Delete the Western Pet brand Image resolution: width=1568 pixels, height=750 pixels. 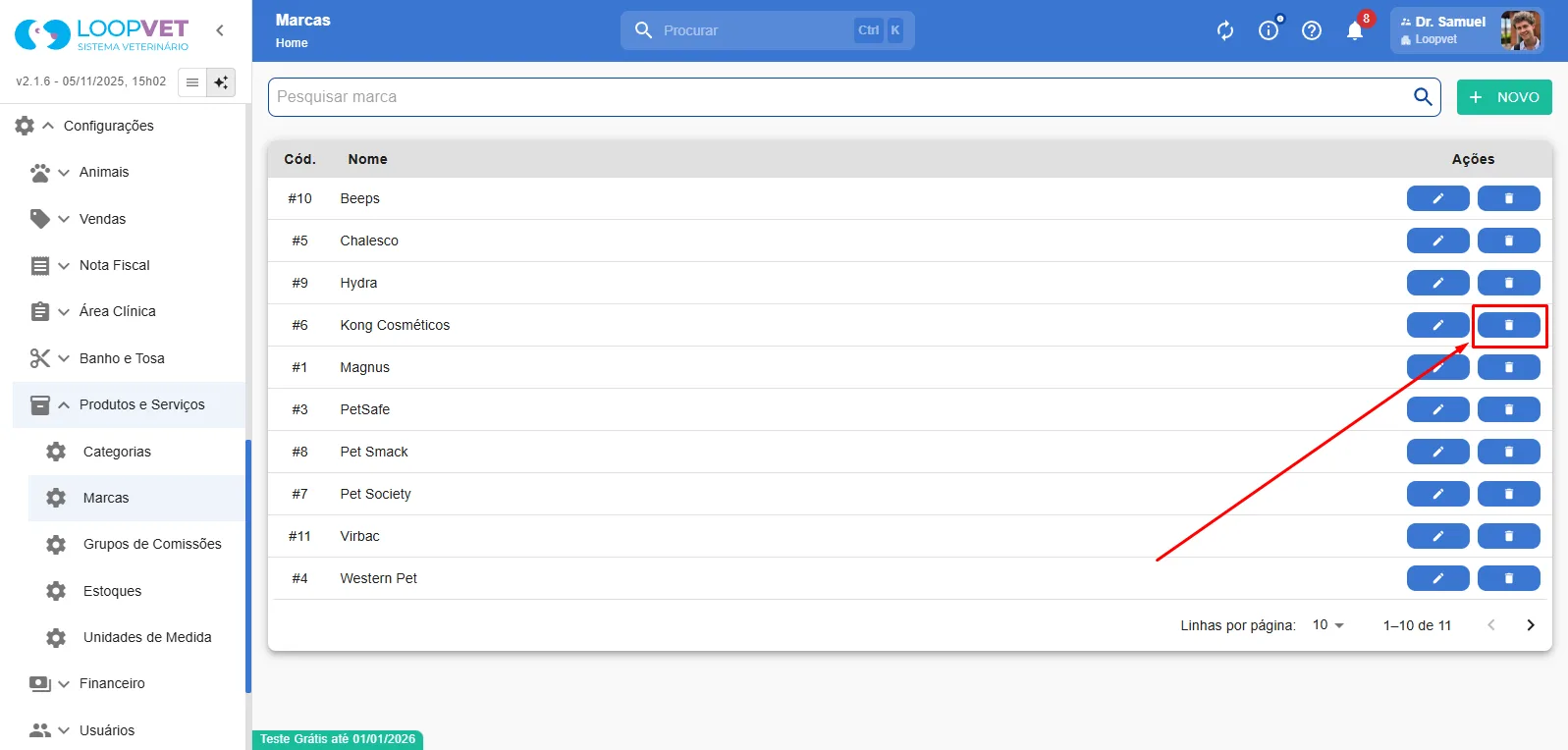1508,578
